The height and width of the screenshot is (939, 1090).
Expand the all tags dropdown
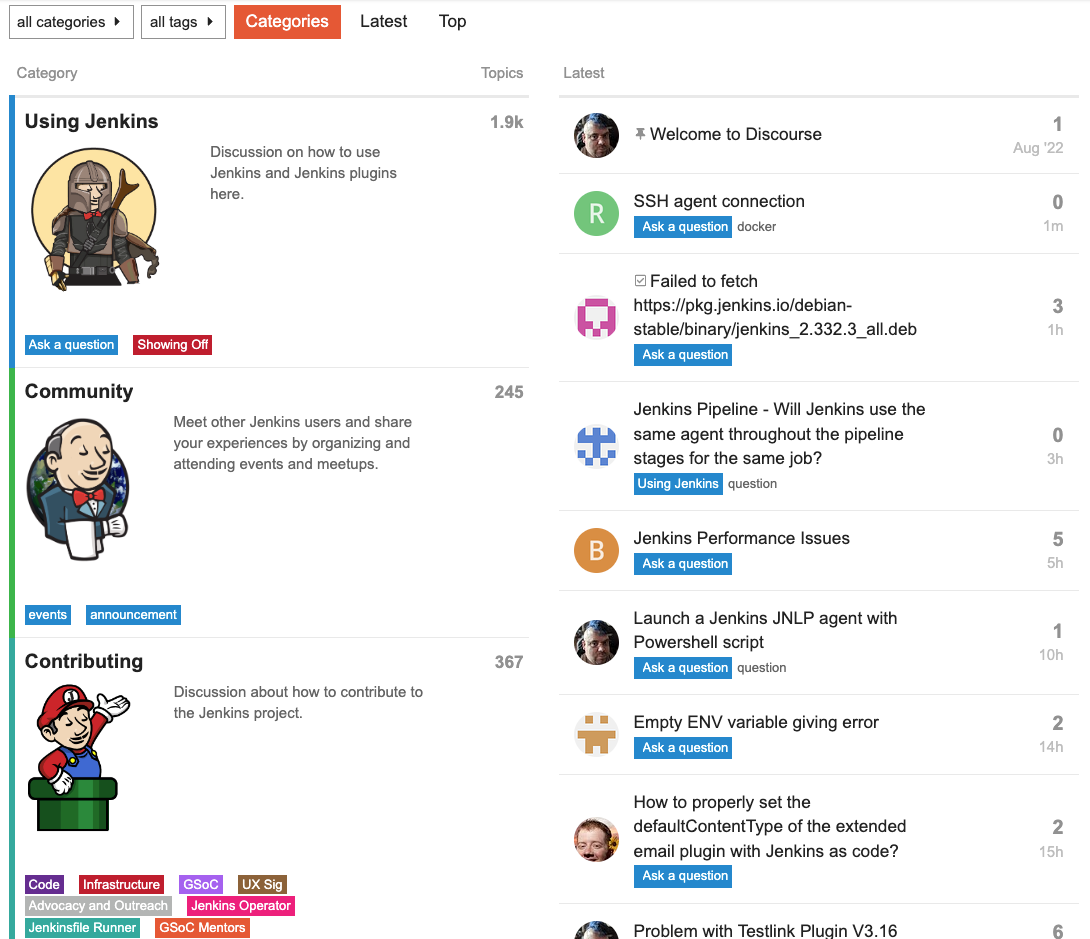pos(184,22)
